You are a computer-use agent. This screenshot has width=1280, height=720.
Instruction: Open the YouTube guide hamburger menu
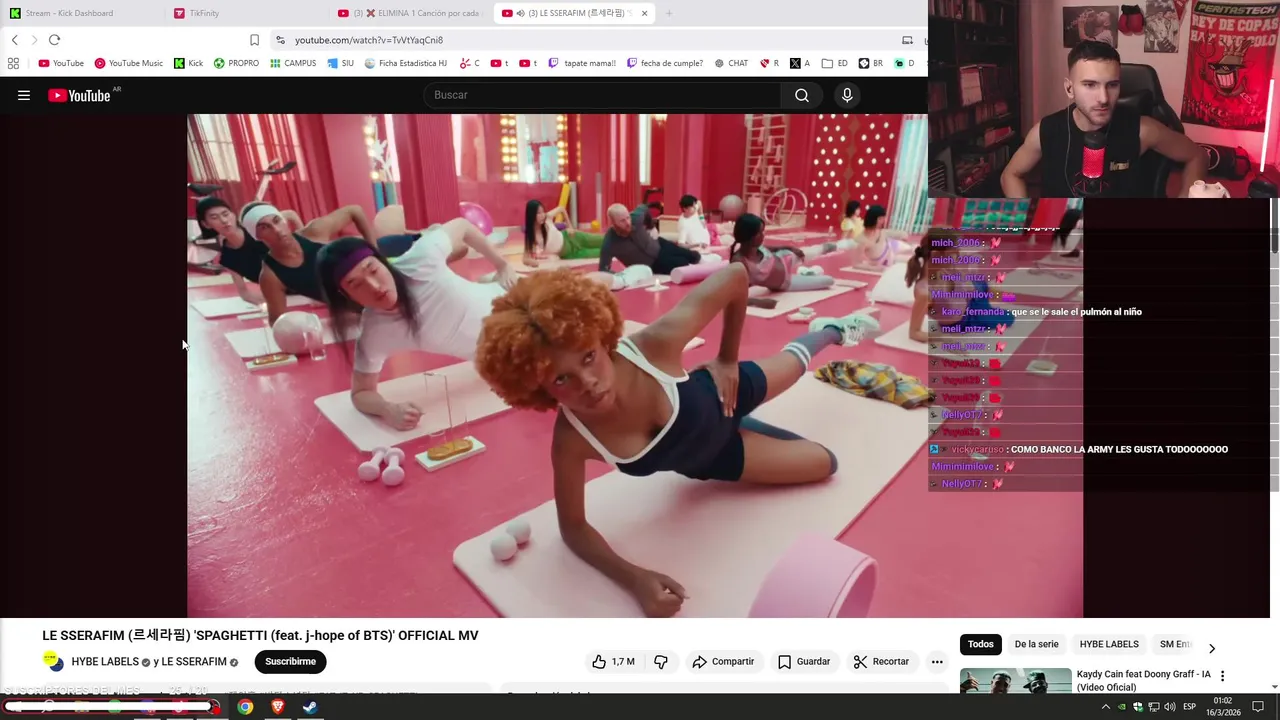tap(24, 95)
